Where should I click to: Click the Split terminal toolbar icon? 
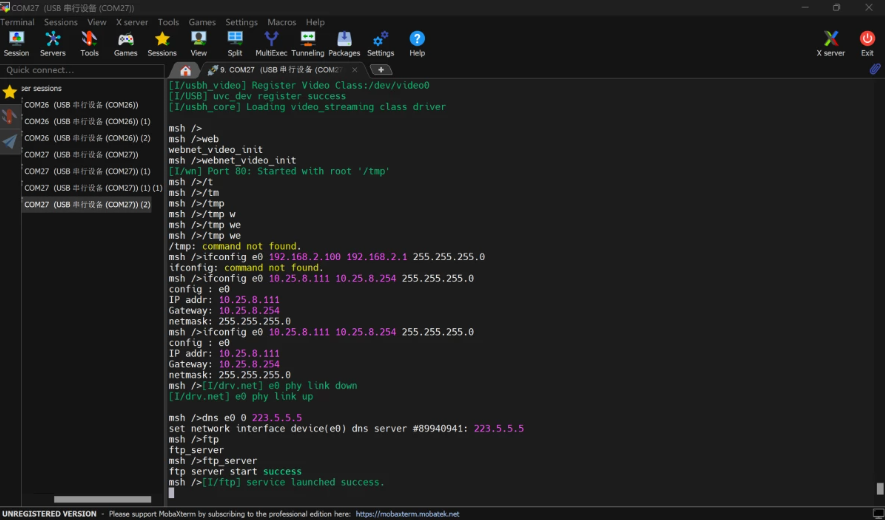tap(235, 43)
